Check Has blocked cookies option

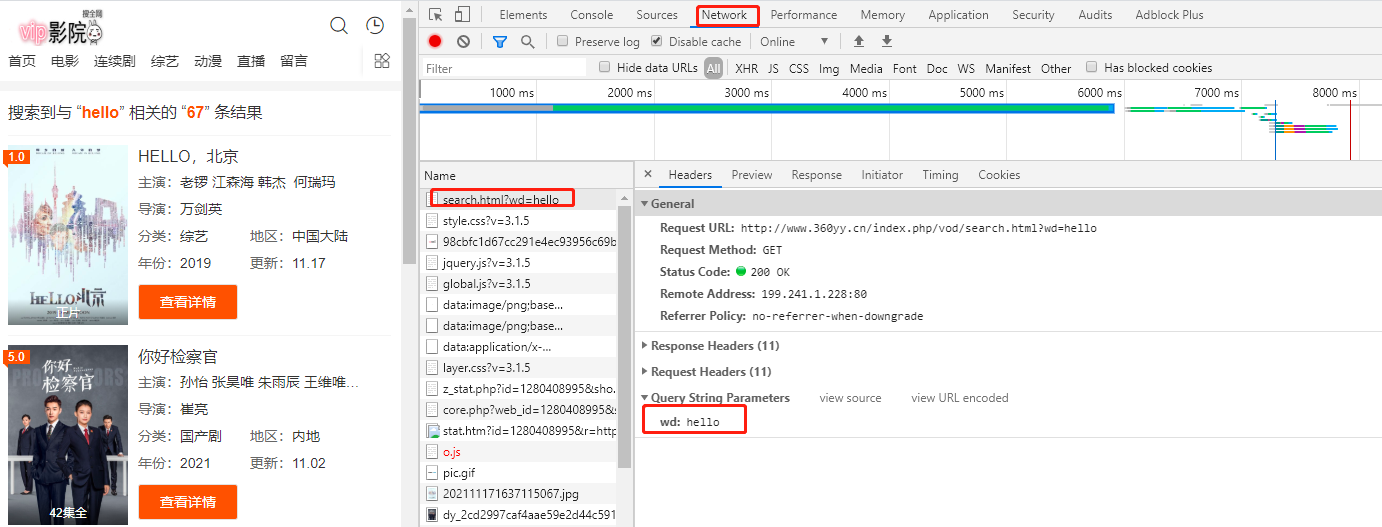tap(1091, 67)
